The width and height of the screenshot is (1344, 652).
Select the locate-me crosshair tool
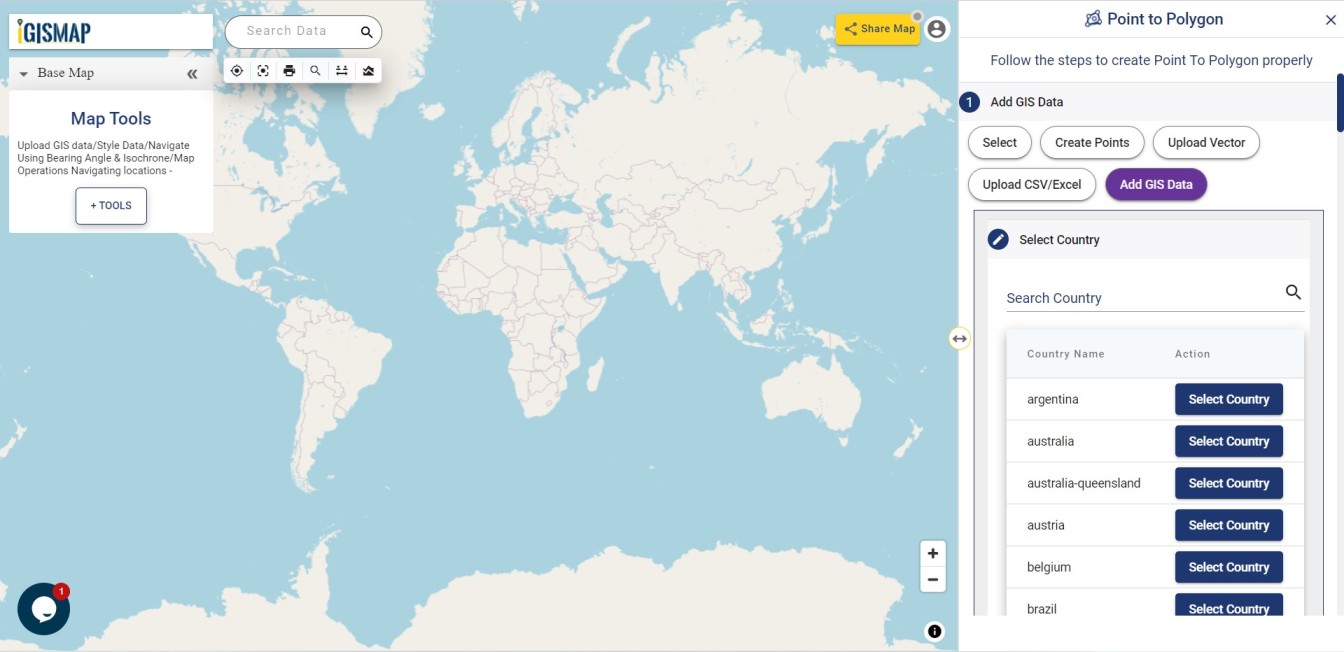coord(237,70)
